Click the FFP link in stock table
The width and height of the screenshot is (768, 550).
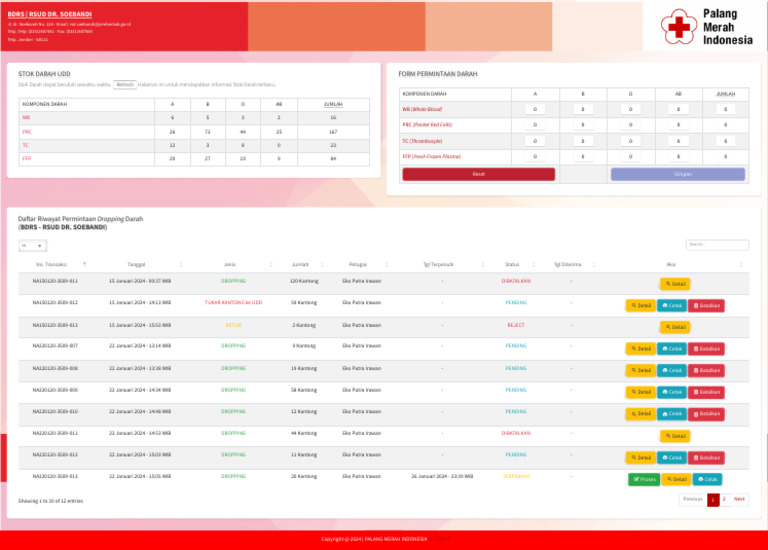[x=26, y=159]
